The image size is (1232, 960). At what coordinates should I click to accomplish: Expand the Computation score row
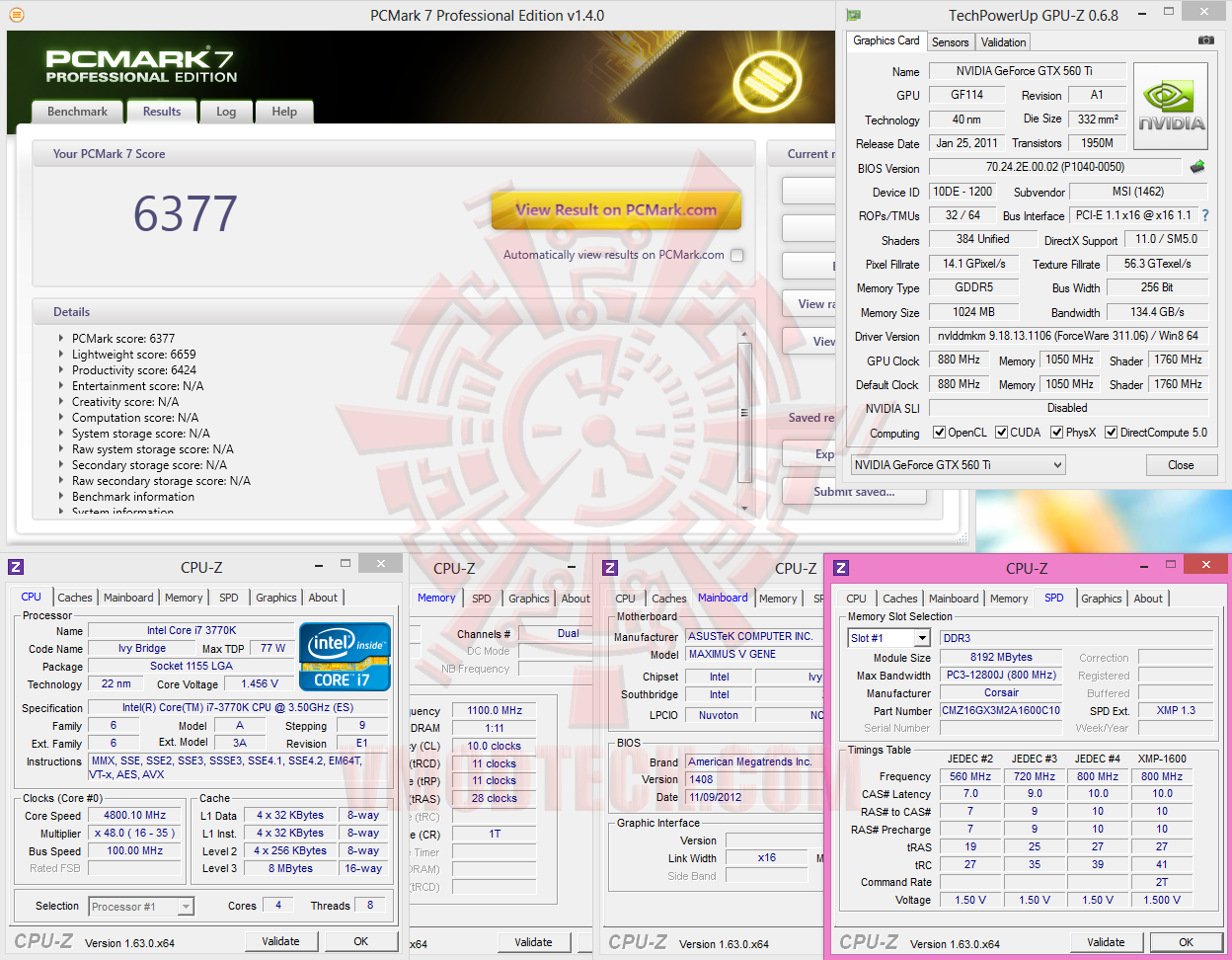point(62,417)
